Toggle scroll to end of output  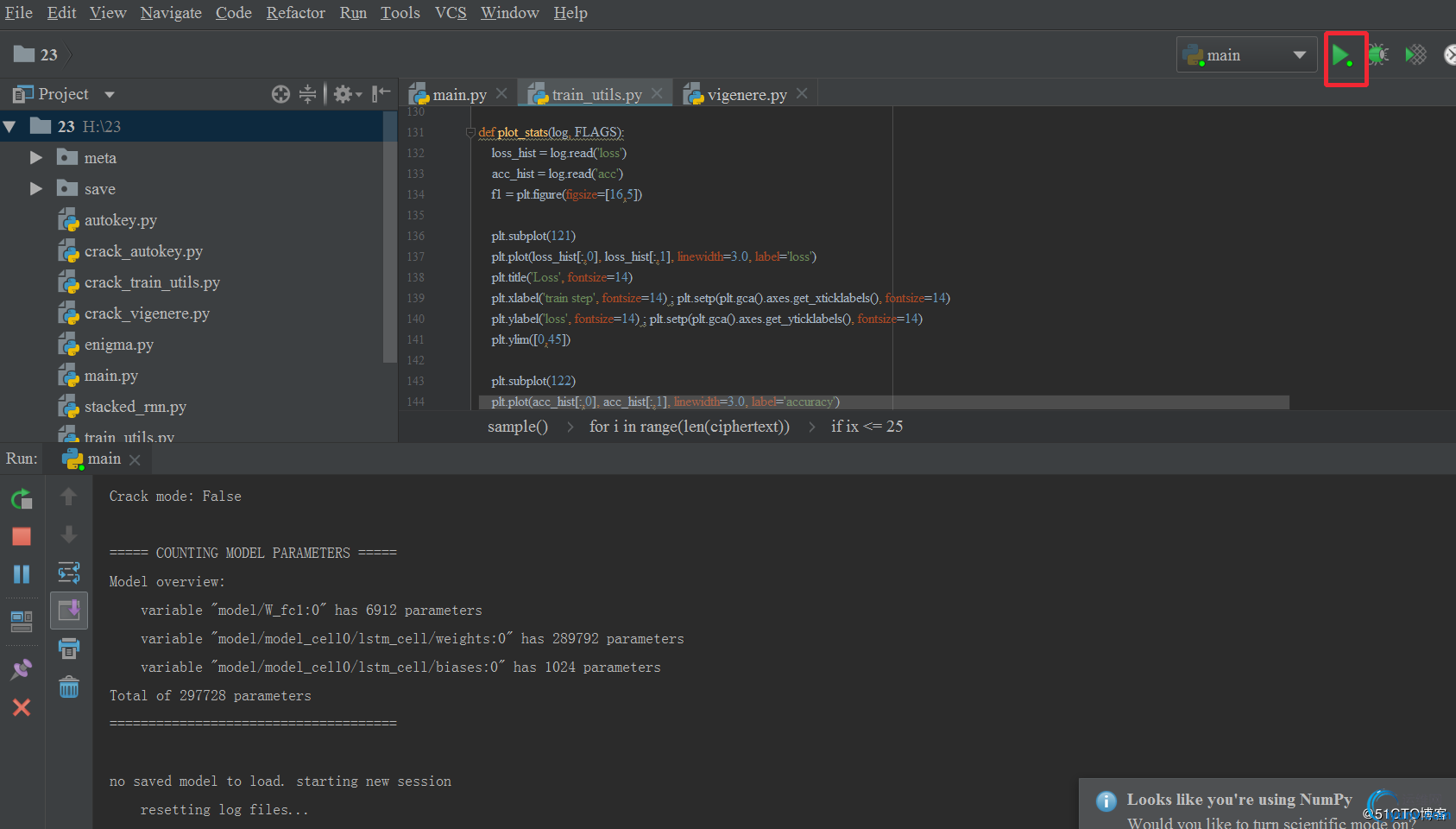[x=69, y=611]
